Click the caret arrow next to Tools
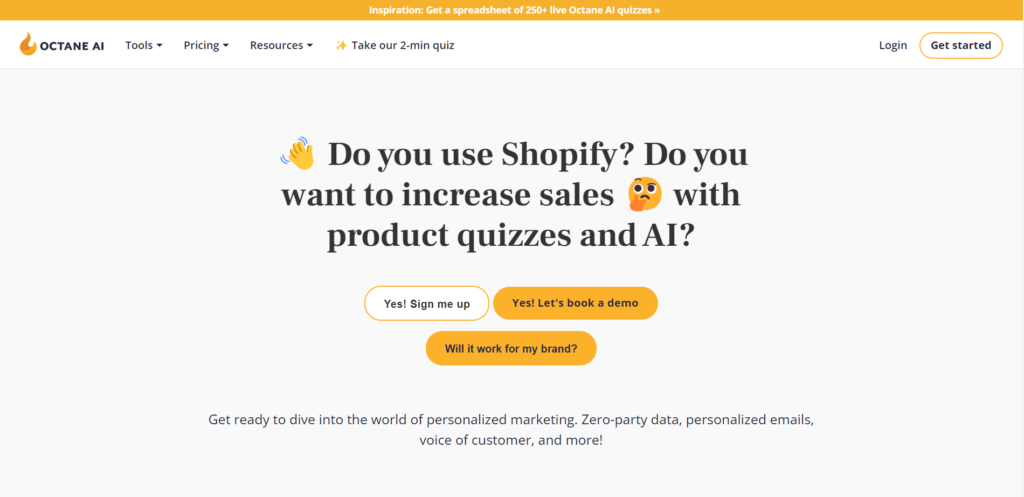 159,46
